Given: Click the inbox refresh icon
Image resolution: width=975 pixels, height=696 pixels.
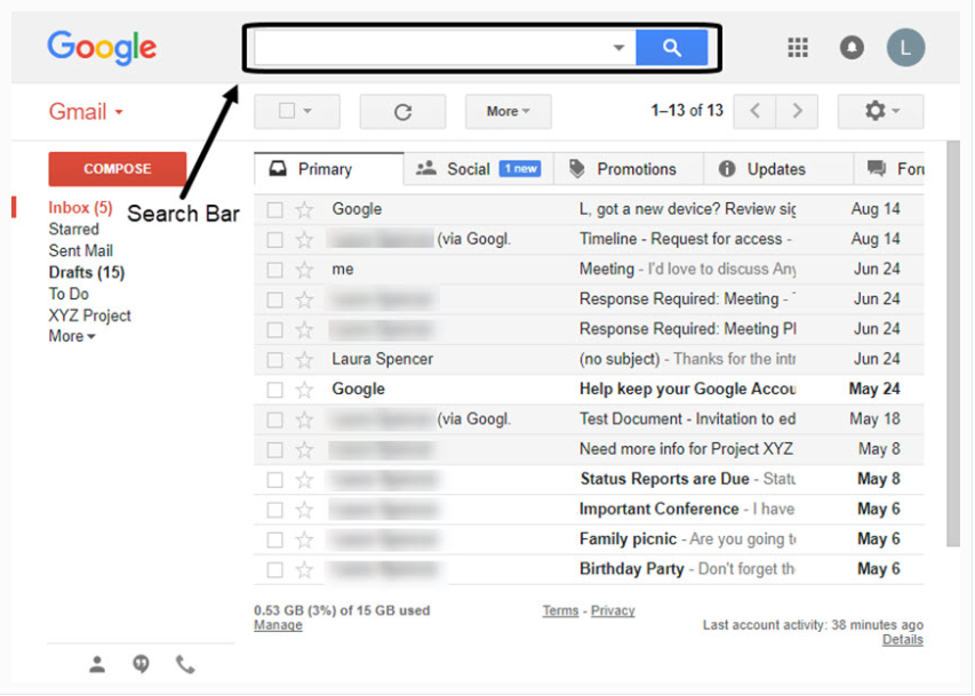Looking at the screenshot, I should tap(402, 111).
